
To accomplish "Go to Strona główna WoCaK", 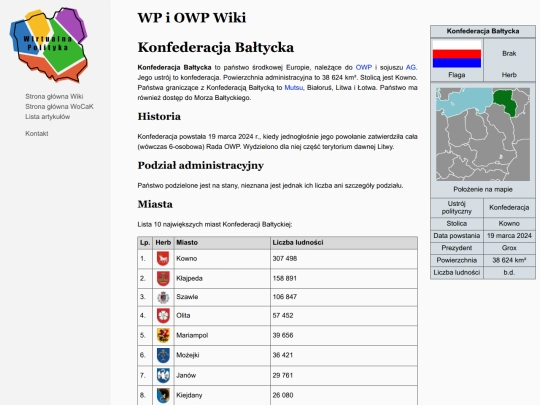I will point(59,106).
